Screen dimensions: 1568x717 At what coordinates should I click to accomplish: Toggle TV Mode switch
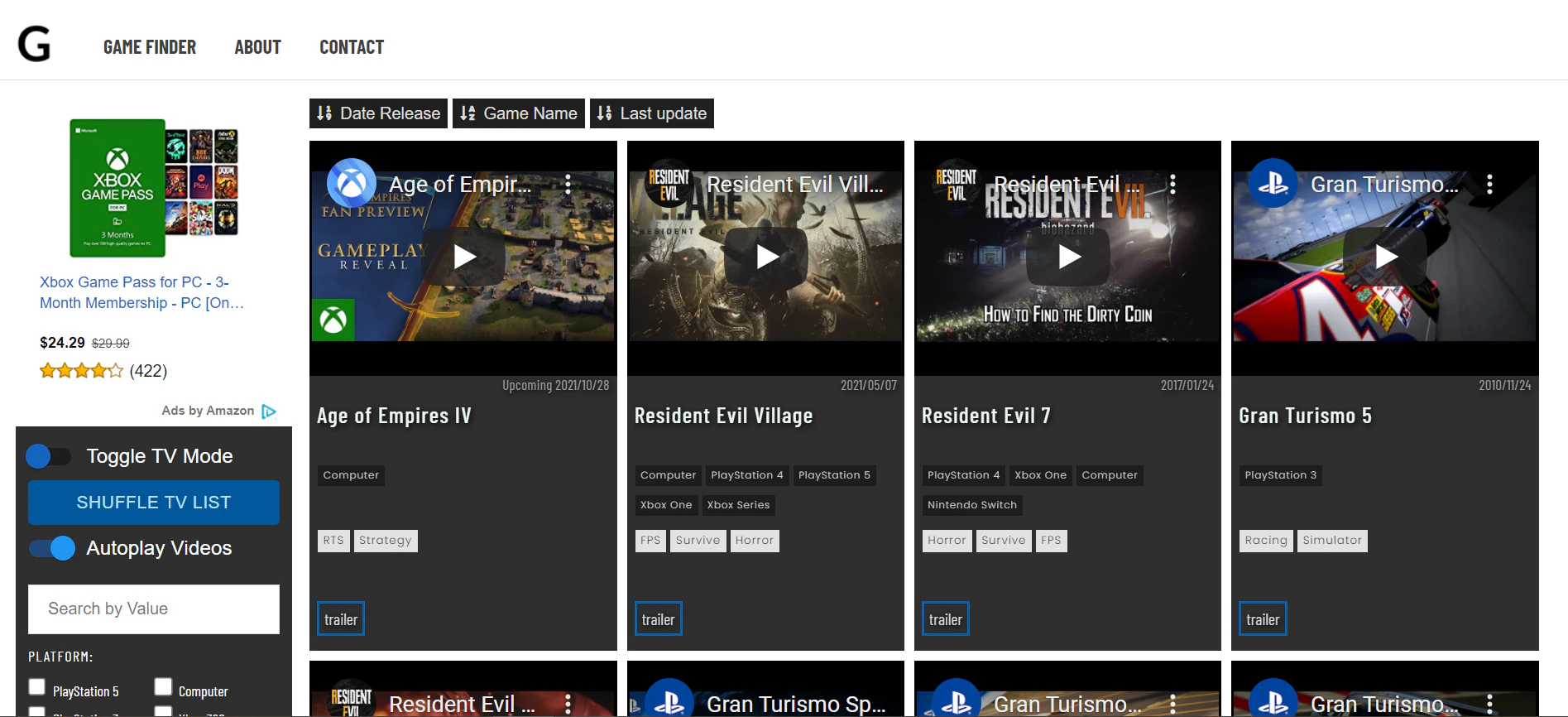49,456
